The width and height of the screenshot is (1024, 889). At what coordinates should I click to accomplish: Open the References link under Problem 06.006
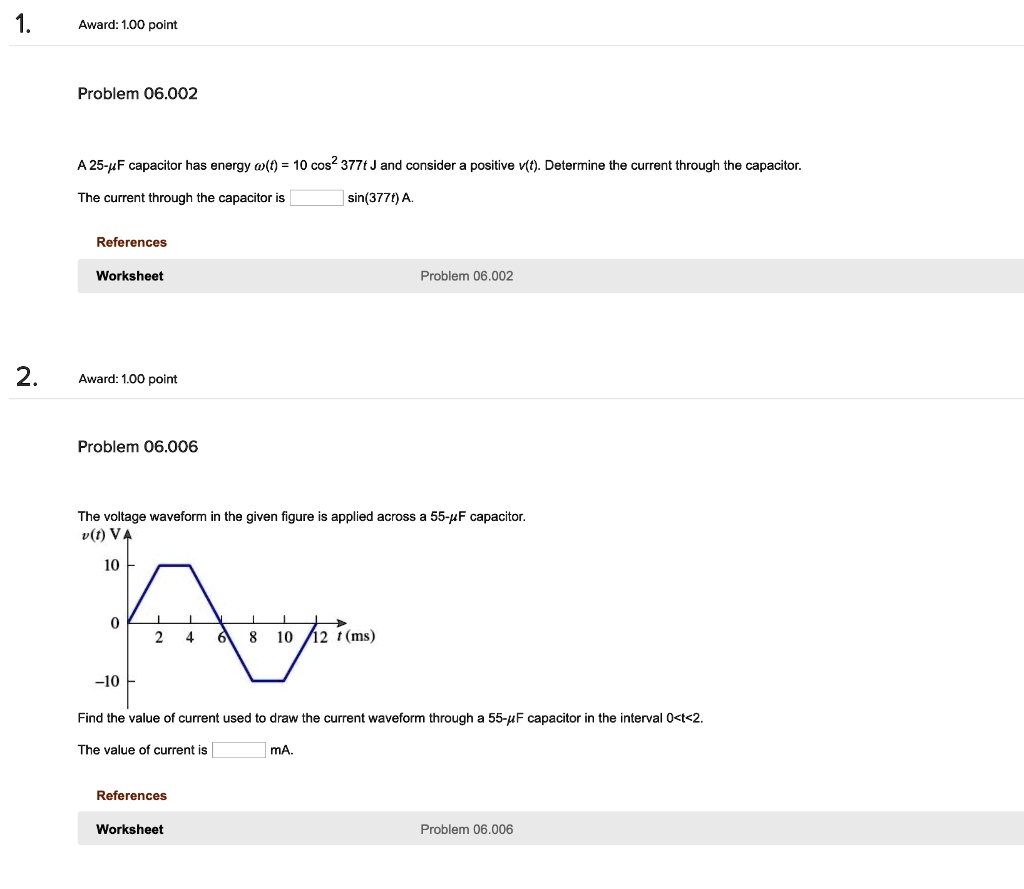click(x=131, y=795)
